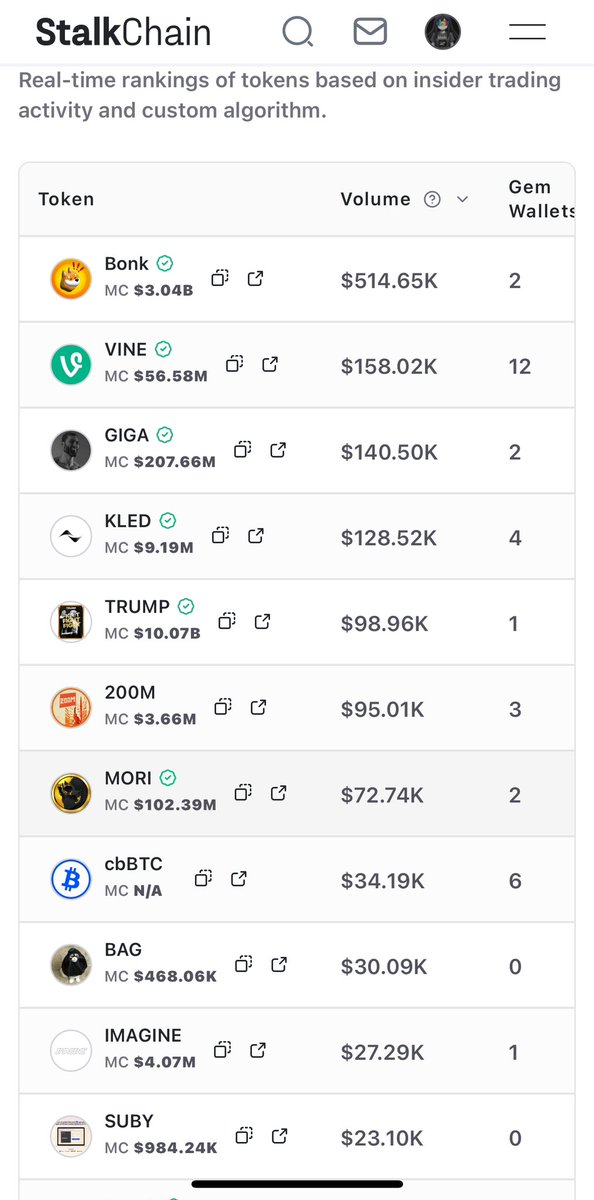594x1200 pixels.
Task: Open VINE in external link
Action: (270, 365)
